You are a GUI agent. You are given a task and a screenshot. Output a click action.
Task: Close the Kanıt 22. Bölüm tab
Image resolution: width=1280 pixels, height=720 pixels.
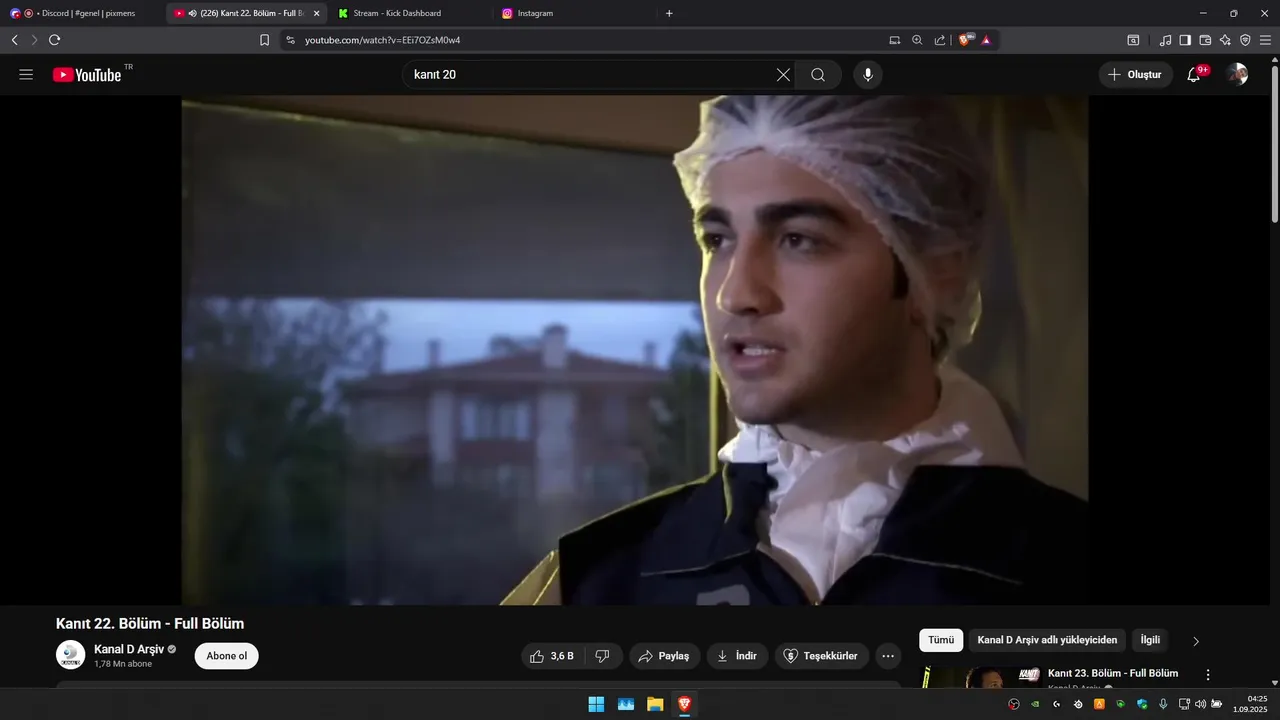pyautogui.click(x=316, y=13)
